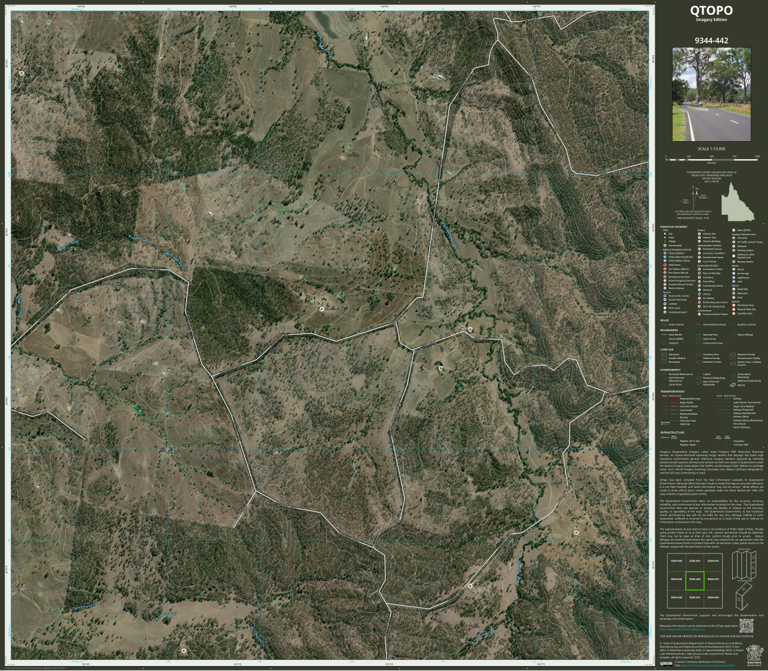This screenshot has width=768, height=671.
Task: Click the QR code for QTopo
Action: (746, 626)
